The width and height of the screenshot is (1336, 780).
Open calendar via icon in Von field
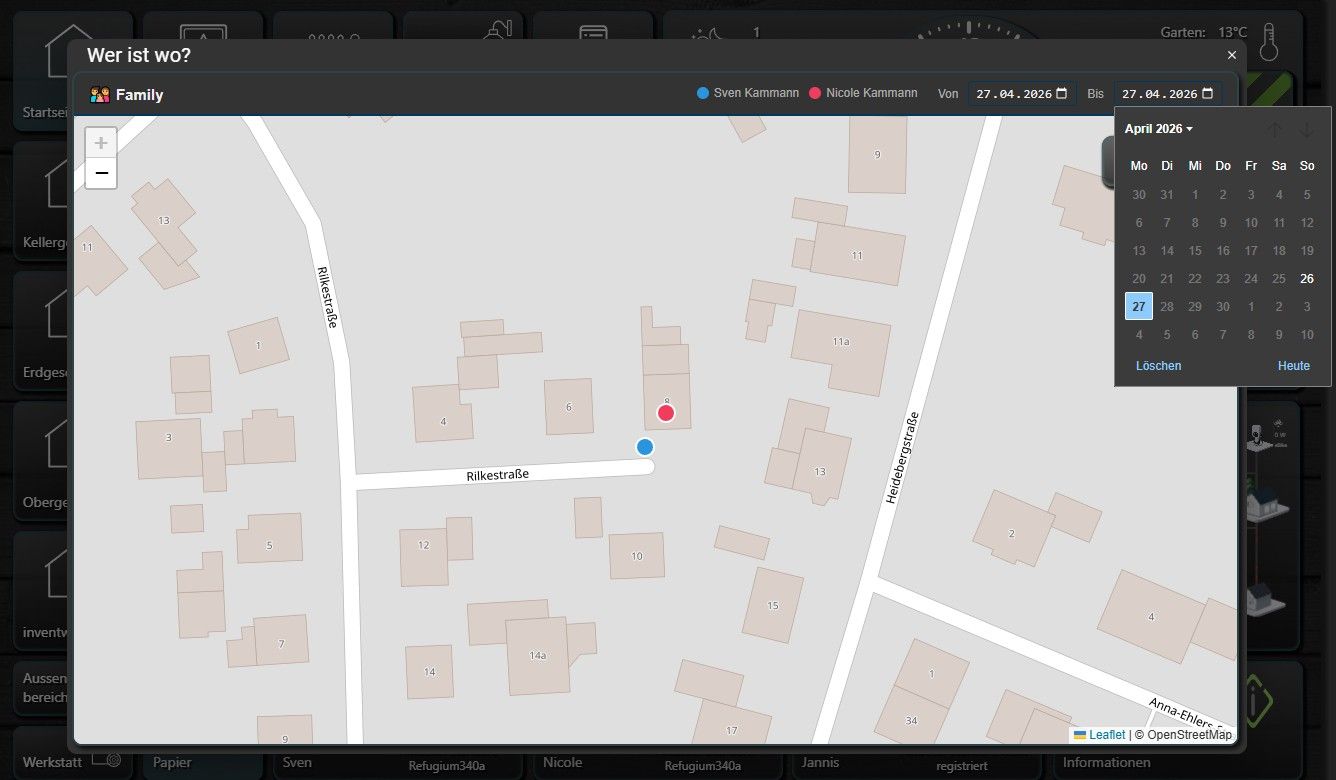[x=1062, y=94]
